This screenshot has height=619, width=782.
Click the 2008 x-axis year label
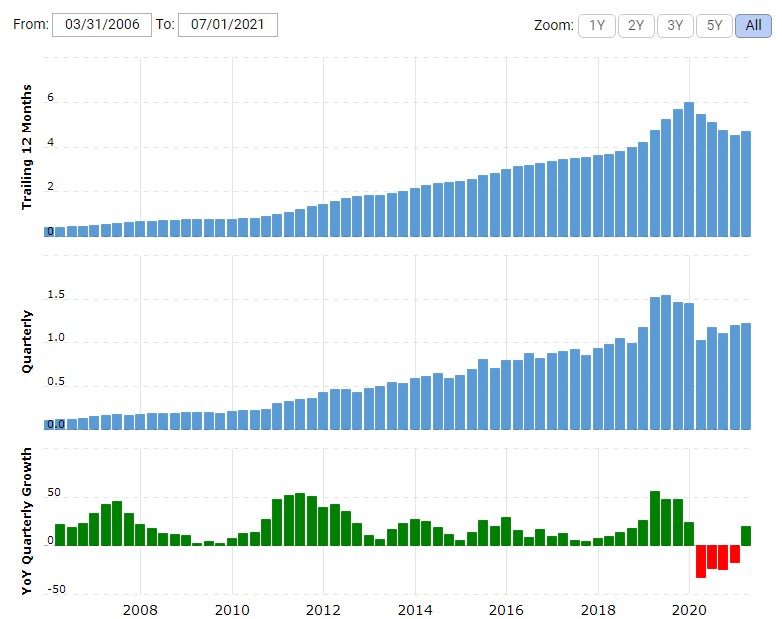pos(140,610)
